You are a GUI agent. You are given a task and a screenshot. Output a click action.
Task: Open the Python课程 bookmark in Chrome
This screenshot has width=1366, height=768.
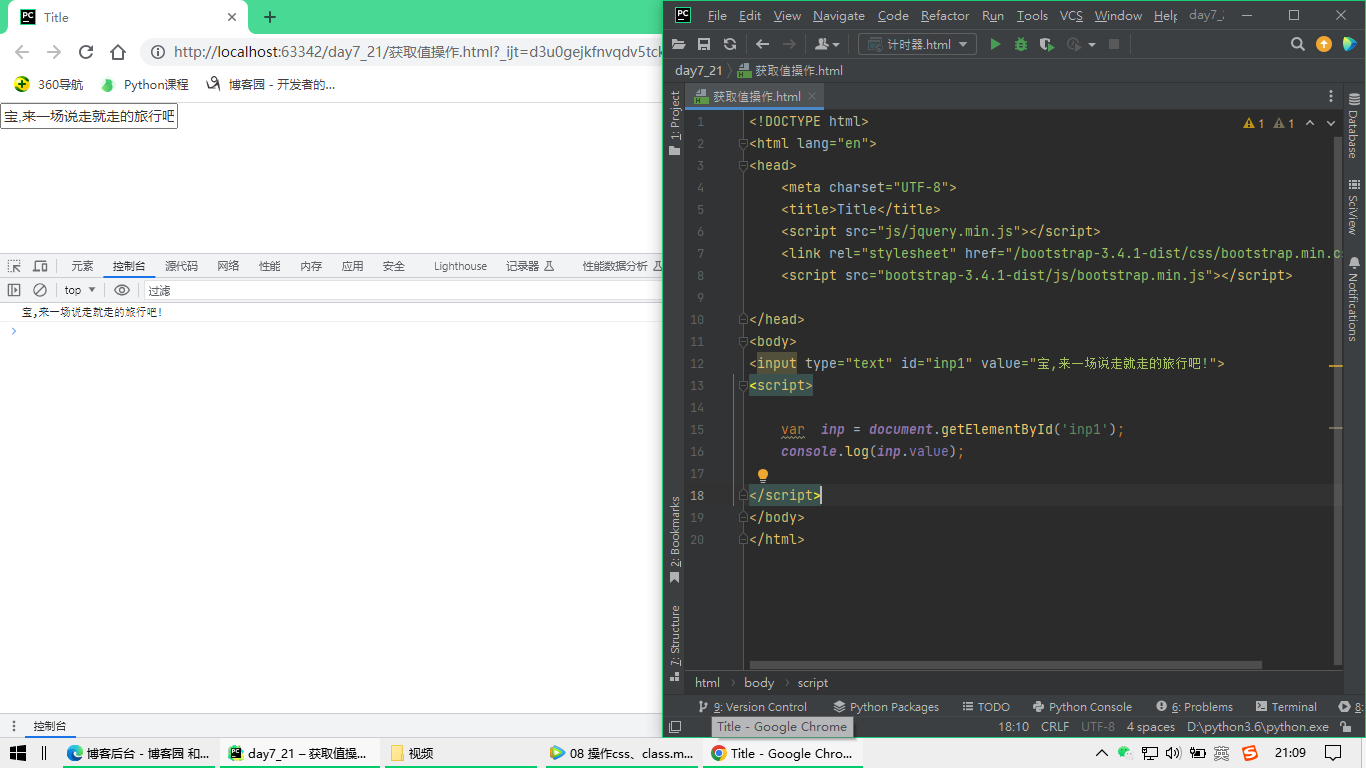(145, 85)
